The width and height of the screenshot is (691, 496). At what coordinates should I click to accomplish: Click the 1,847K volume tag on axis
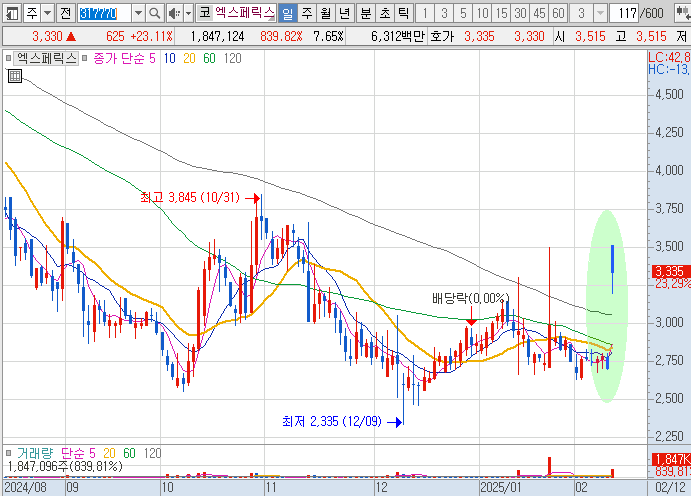tap(672, 459)
